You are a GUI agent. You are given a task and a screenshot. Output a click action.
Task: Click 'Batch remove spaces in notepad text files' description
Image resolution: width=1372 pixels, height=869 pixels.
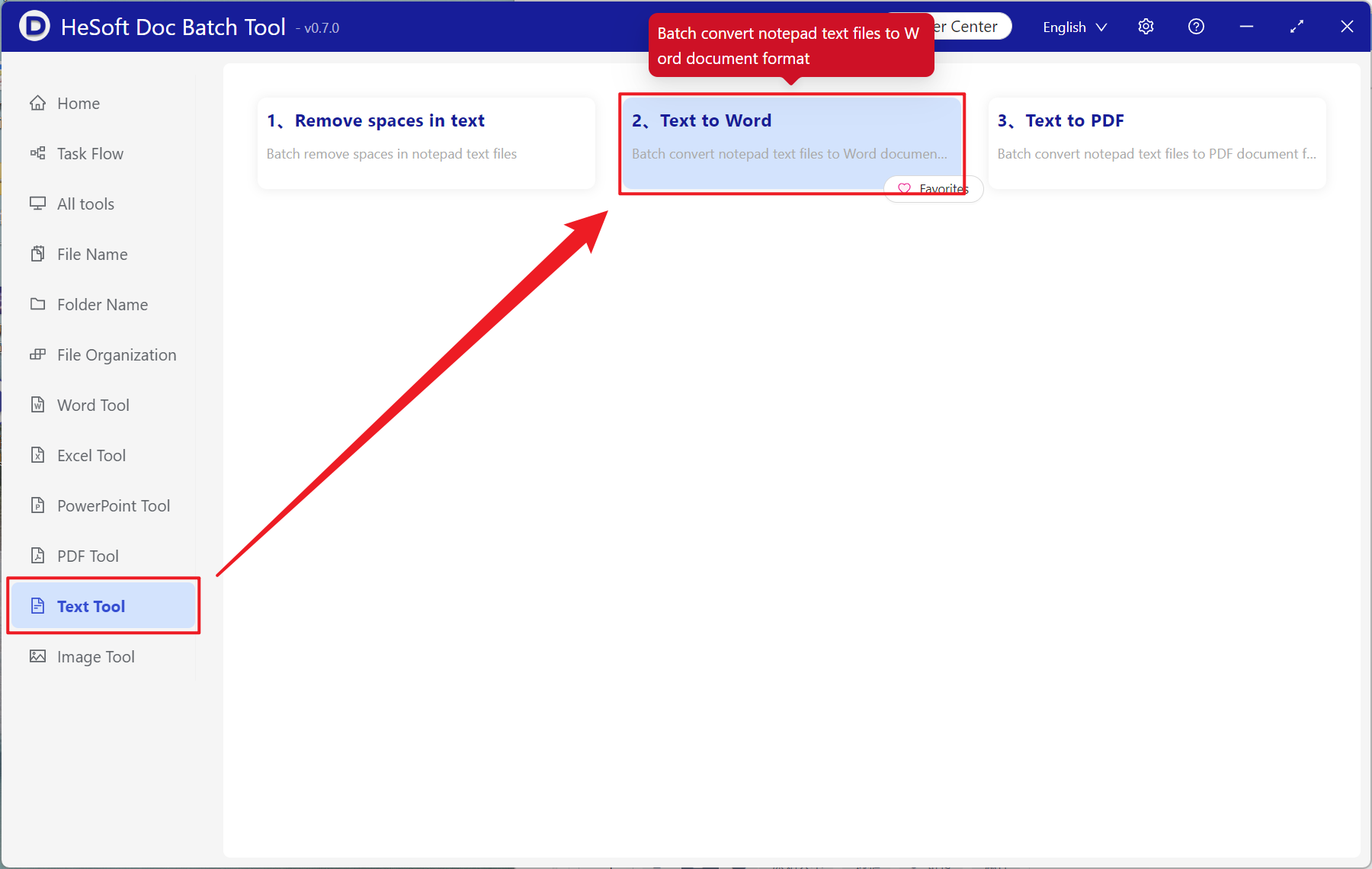click(392, 154)
